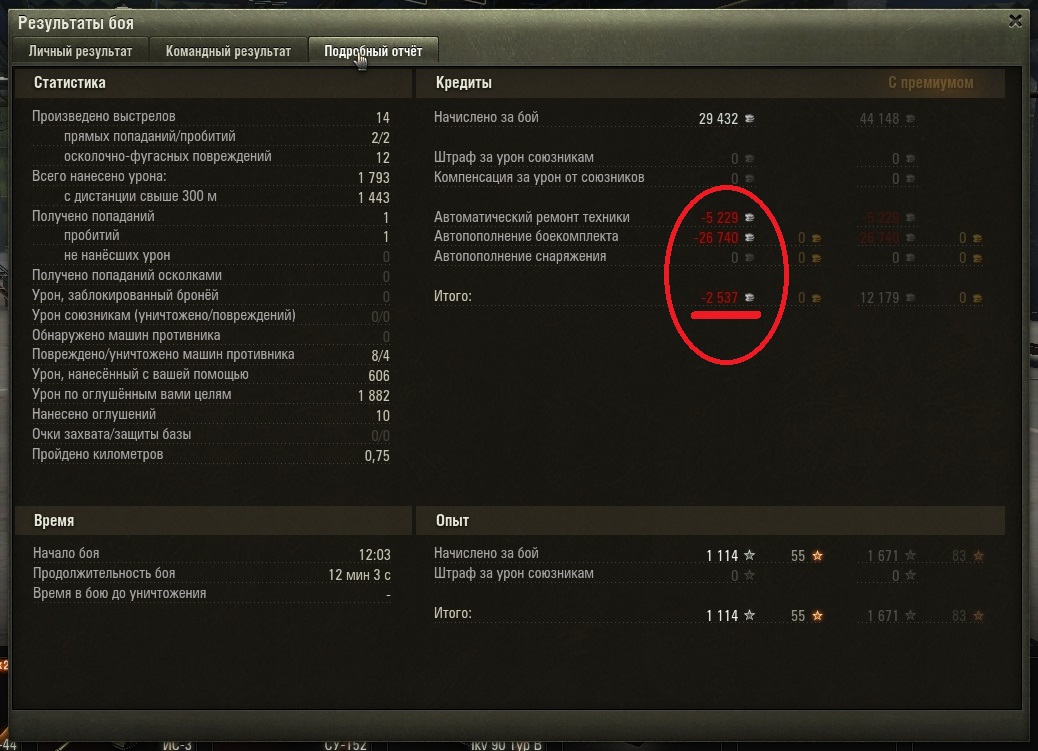Click credits icon next to 29 432
The image size is (1038, 751).
coord(749,119)
